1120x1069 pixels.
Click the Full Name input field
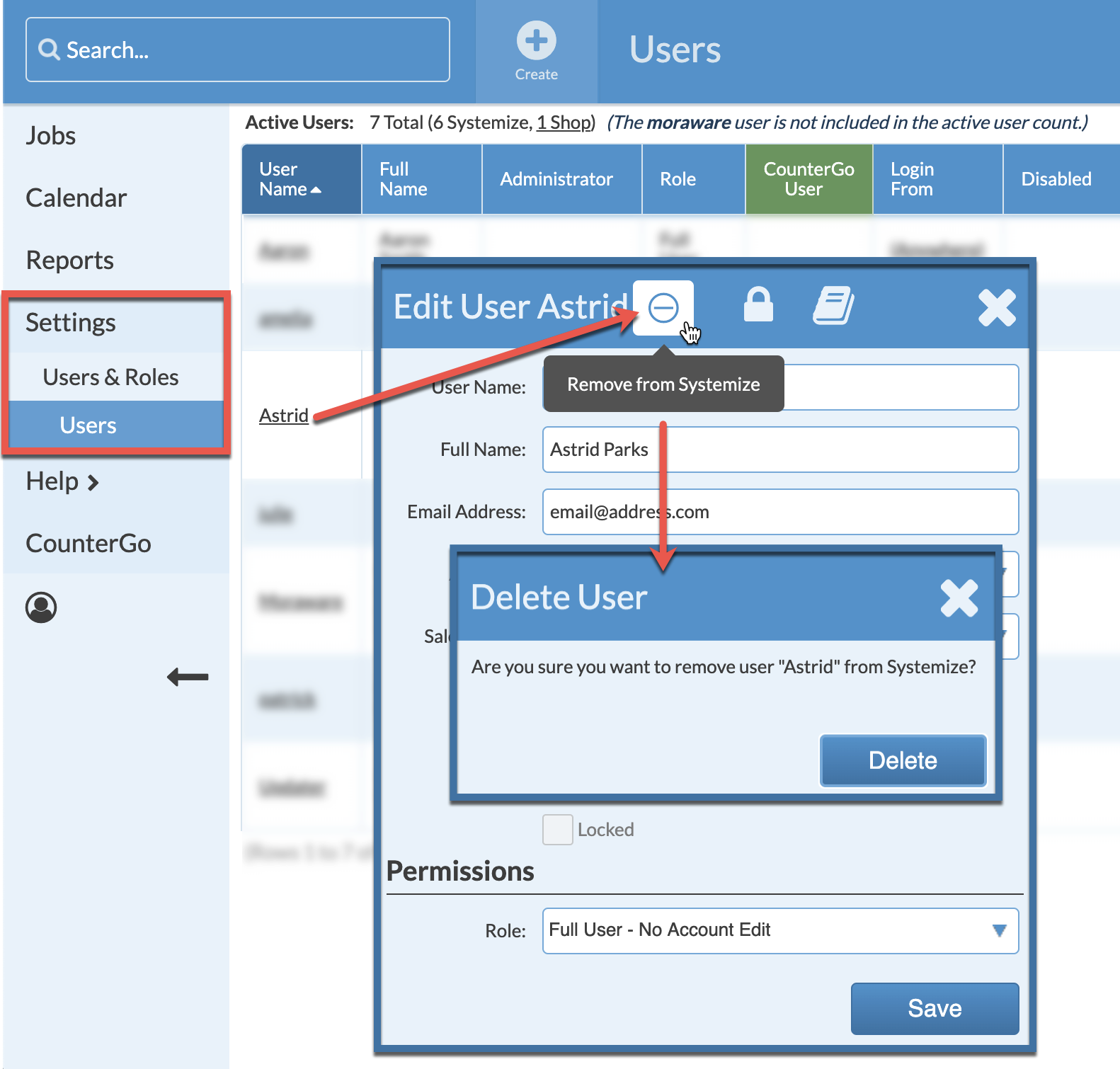point(780,450)
